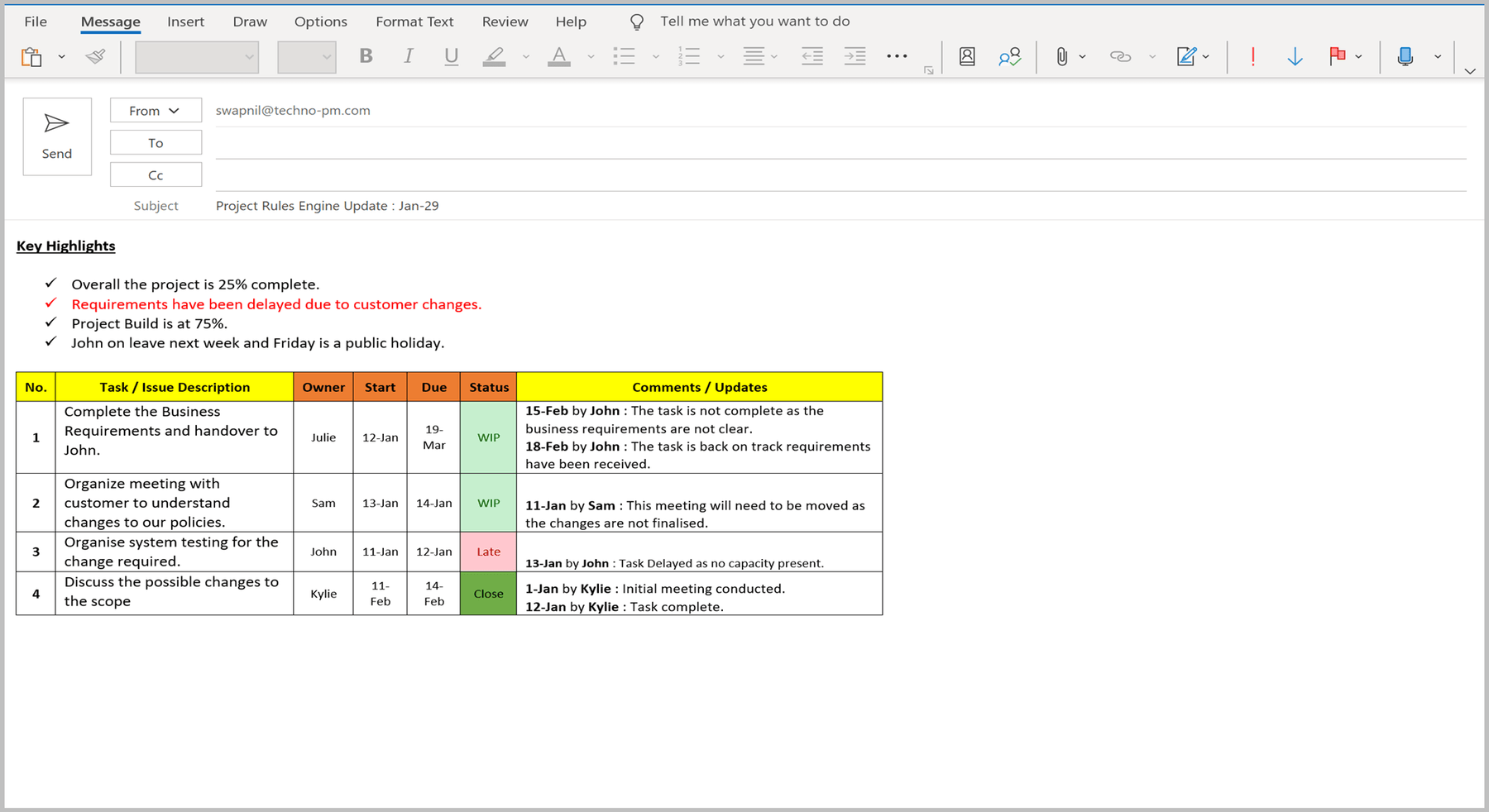The width and height of the screenshot is (1489, 812).
Task: Open bullet style dropdown arrow
Action: pyautogui.click(x=655, y=57)
